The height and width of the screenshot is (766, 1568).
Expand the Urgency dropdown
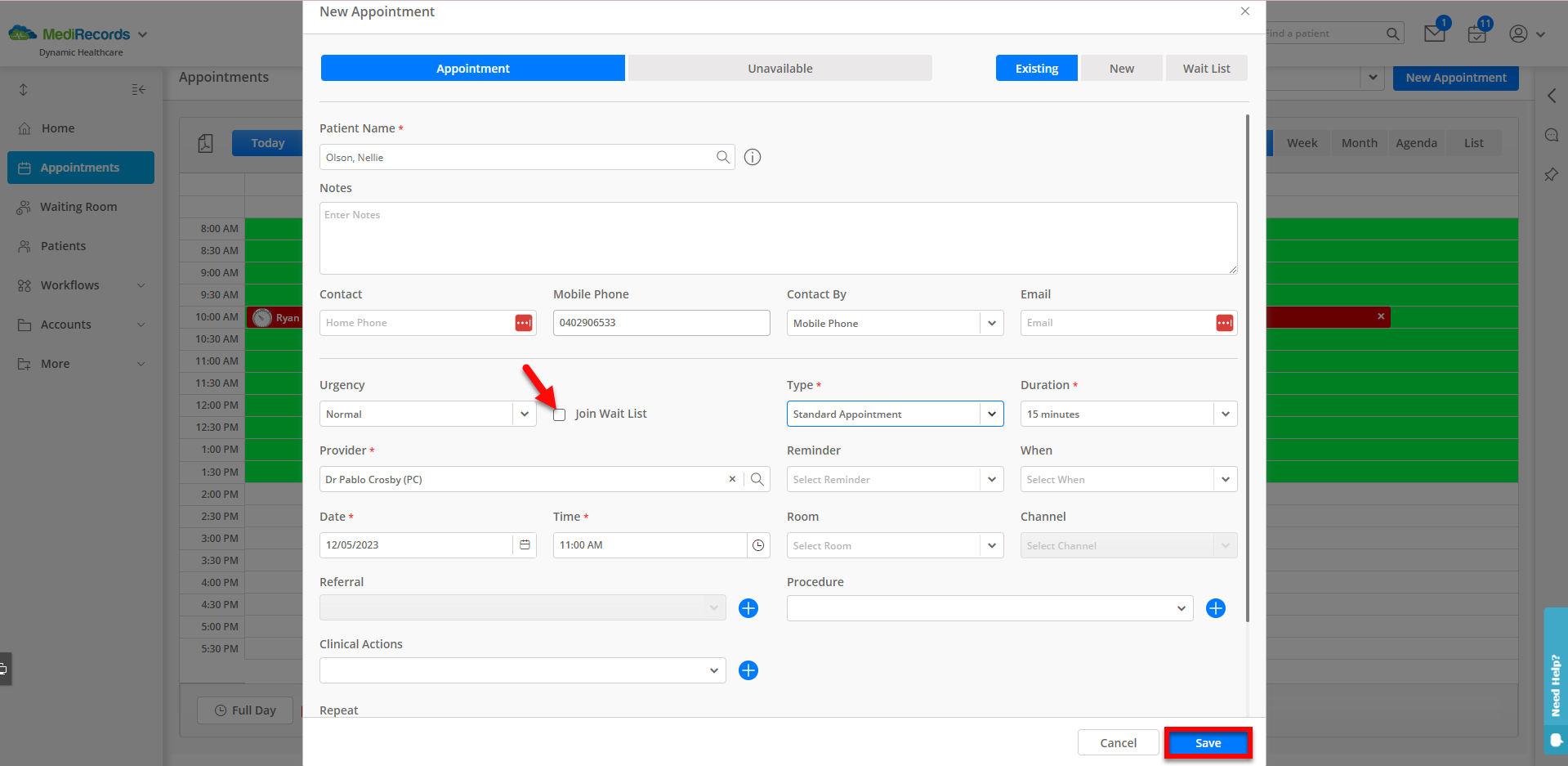click(x=525, y=414)
